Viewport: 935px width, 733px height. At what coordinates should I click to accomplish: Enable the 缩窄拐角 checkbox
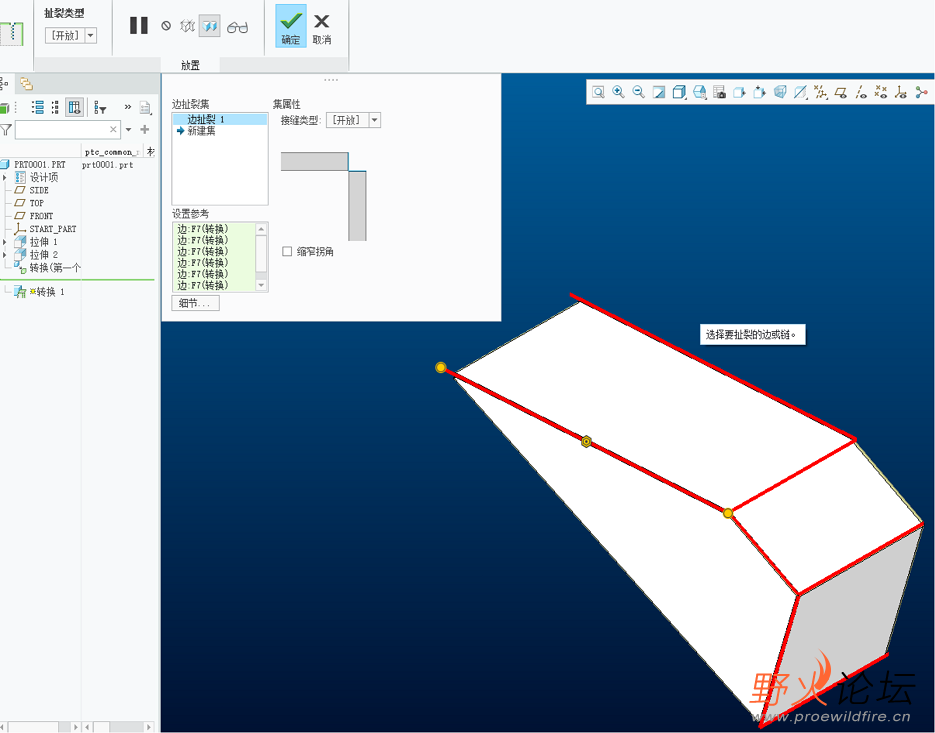click(x=287, y=252)
